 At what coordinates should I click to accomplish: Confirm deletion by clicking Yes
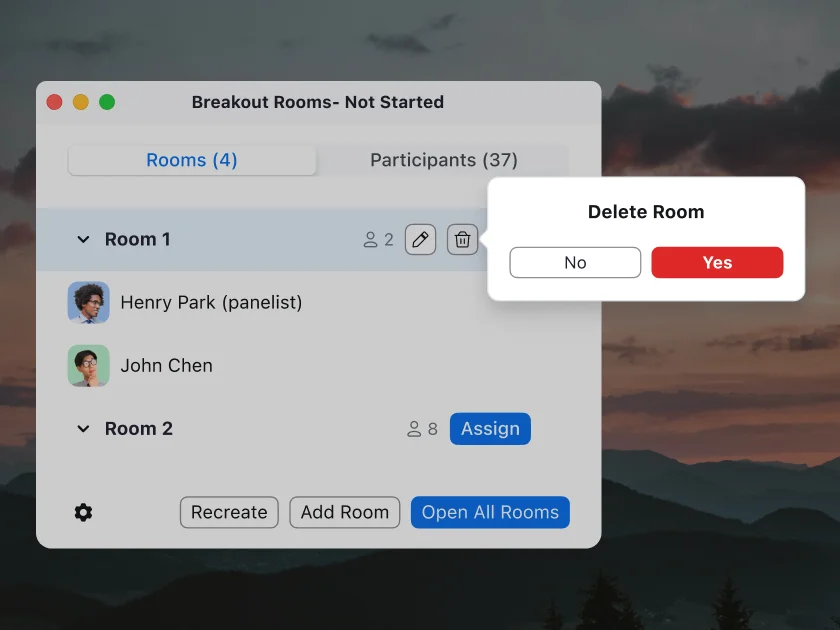pyautogui.click(x=717, y=262)
